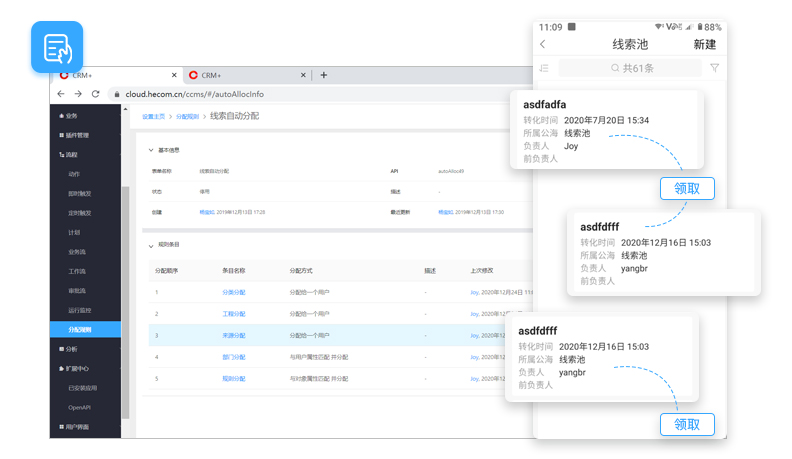Tap the filter funnel icon in mobile app
Screen dimensions: 792x459
click(x=714, y=68)
